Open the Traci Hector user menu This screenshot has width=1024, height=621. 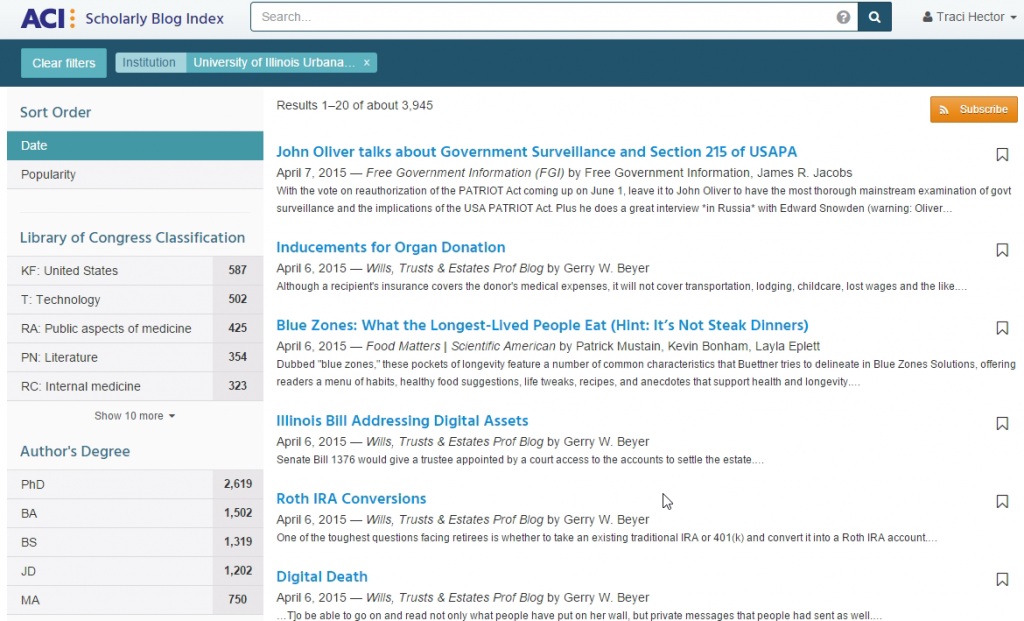(969, 17)
